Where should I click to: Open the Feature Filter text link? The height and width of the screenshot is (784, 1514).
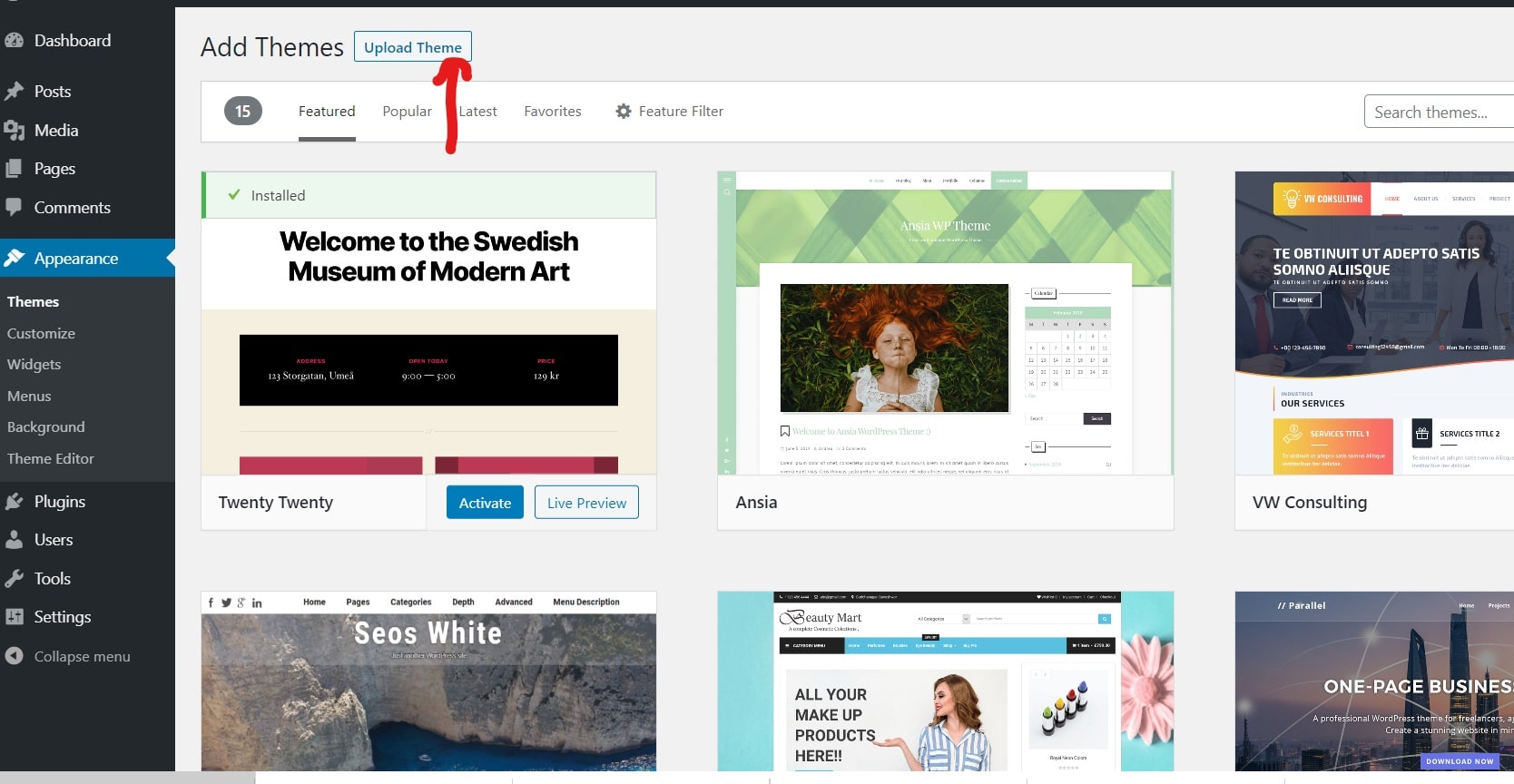[681, 112]
